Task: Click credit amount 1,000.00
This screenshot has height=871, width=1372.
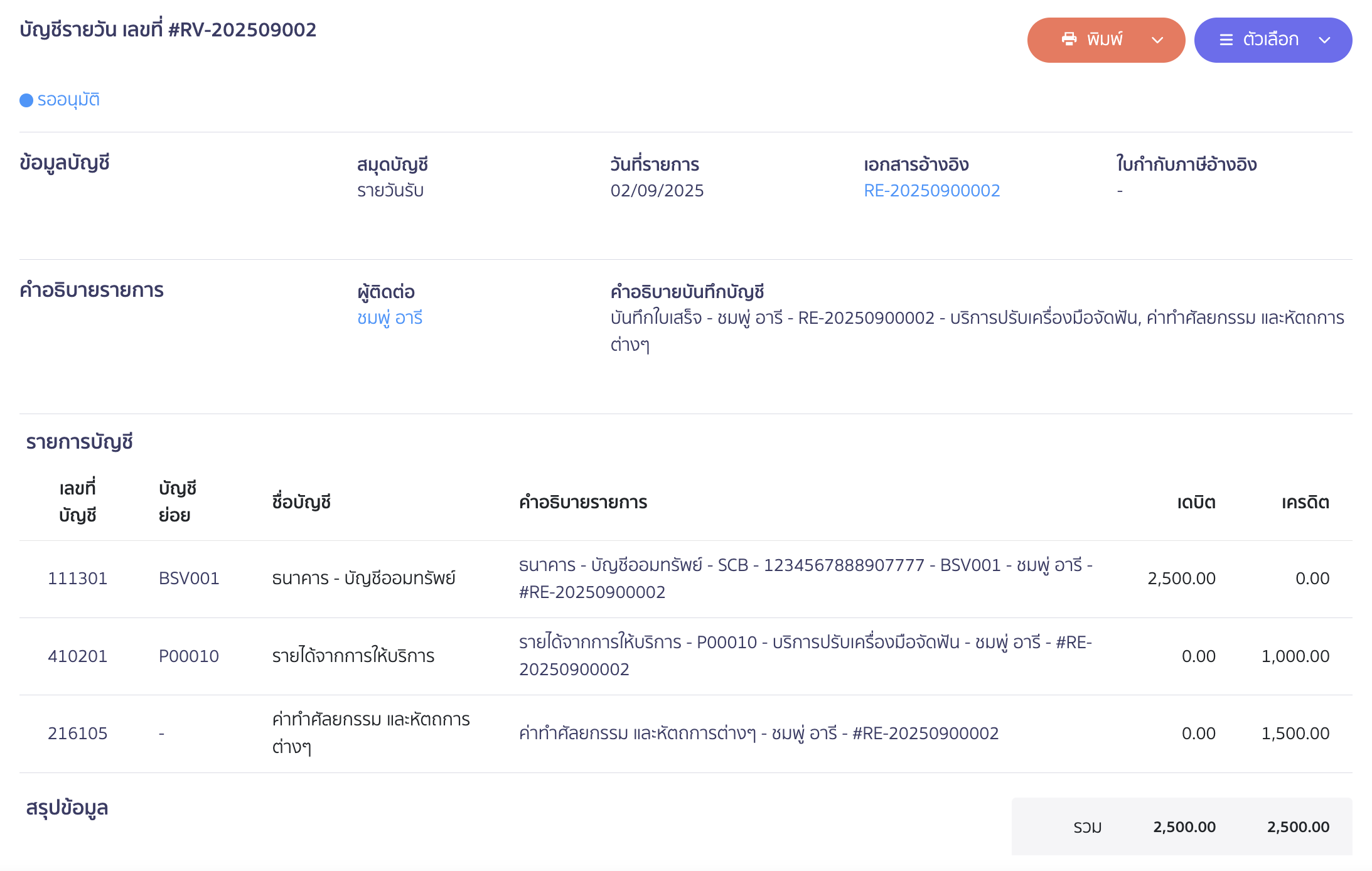Action: point(1295,656)
